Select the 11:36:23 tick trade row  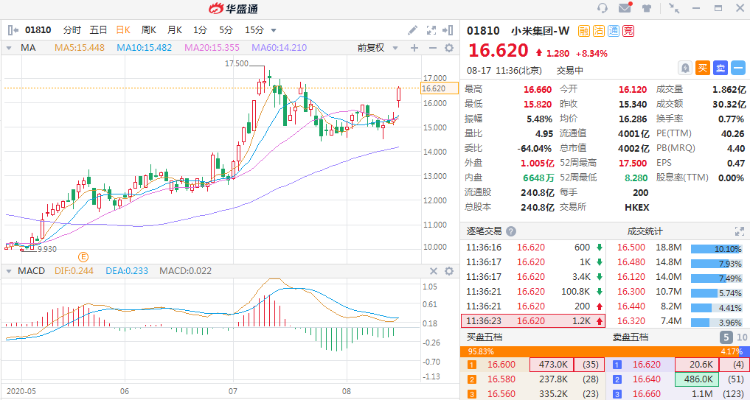pyautogui.click(x=533, y=321)
